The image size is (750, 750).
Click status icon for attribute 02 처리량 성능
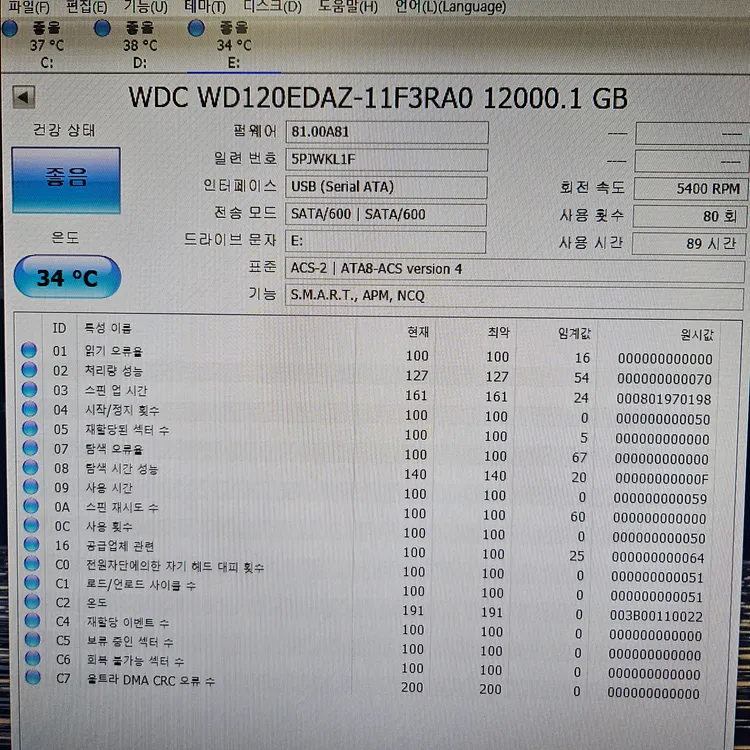click(29, 370)
